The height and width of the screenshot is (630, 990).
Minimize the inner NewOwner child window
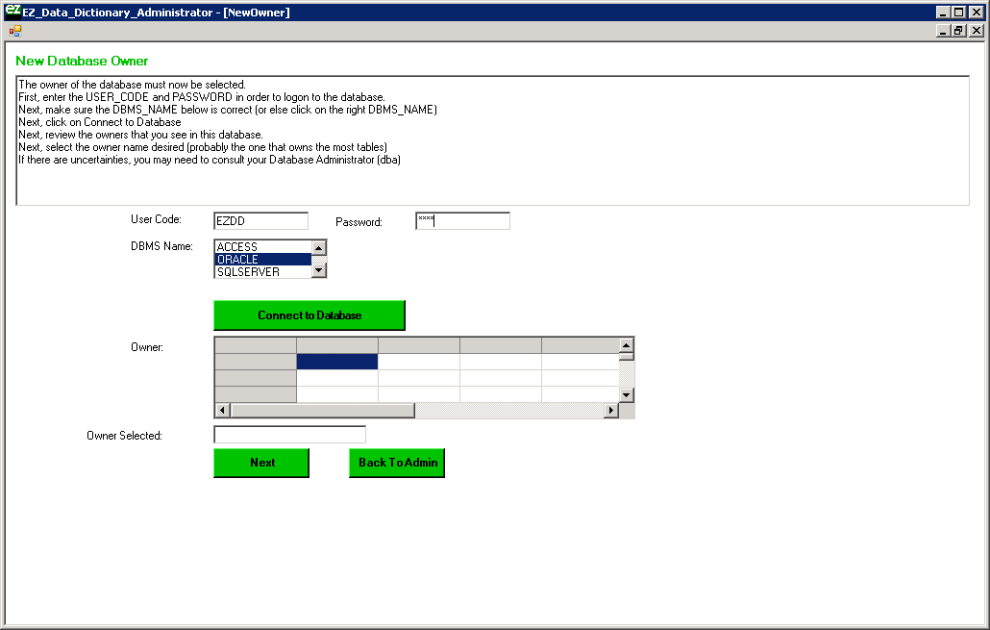[x=943, y=31]
